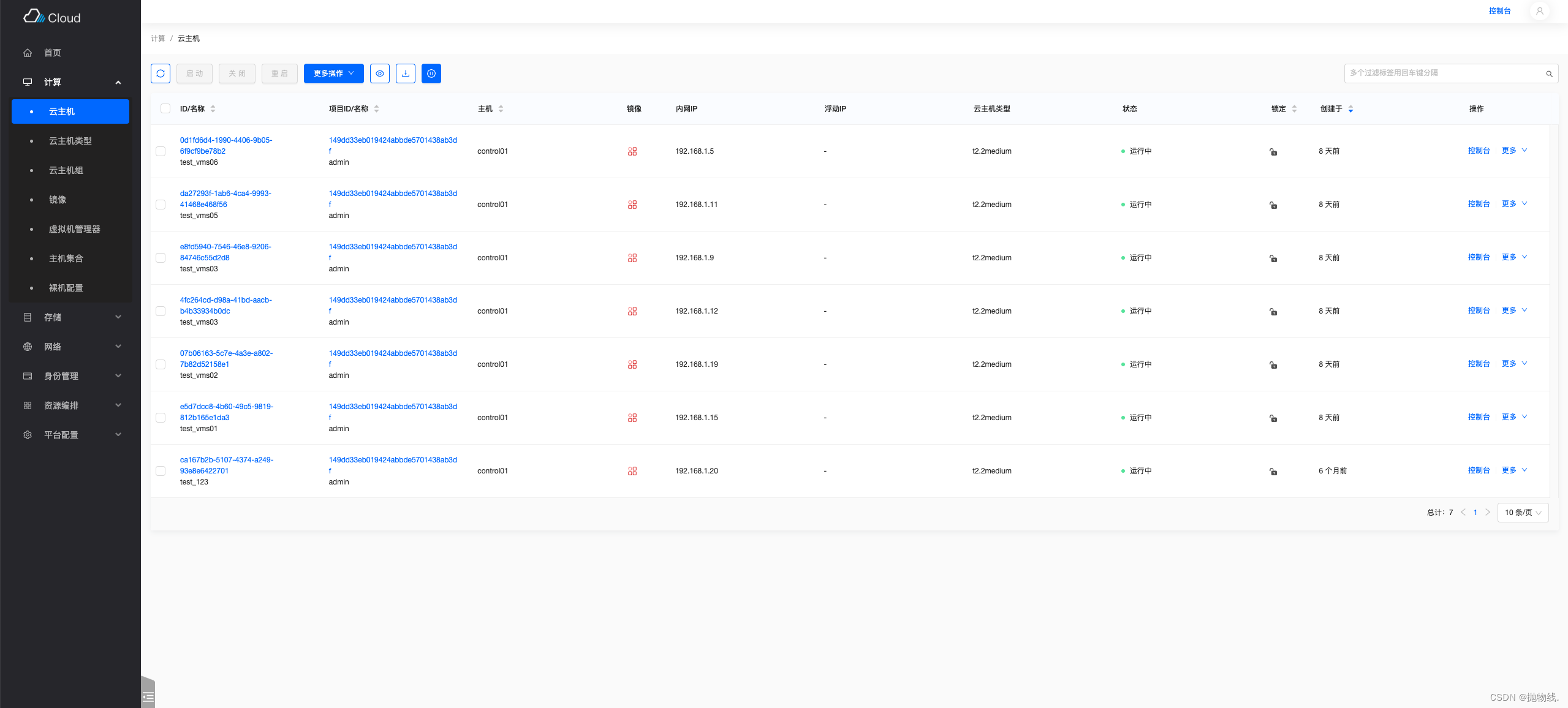Viewport: 1568px width, 708px height.
Task: Click the lock icon in test_vms05 row
Action: [x=1273, y=205]
